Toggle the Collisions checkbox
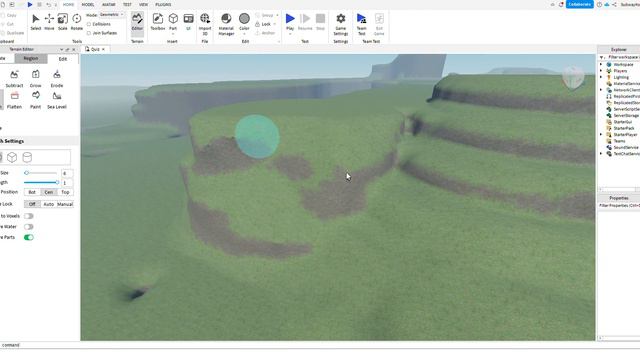 pyautogui.click(x=89, y=24)
